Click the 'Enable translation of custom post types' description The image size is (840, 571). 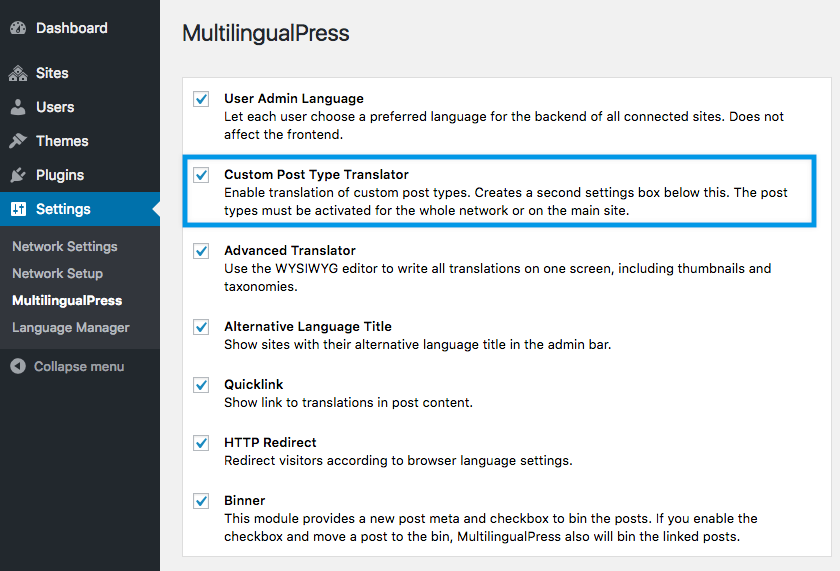[506, 201]
